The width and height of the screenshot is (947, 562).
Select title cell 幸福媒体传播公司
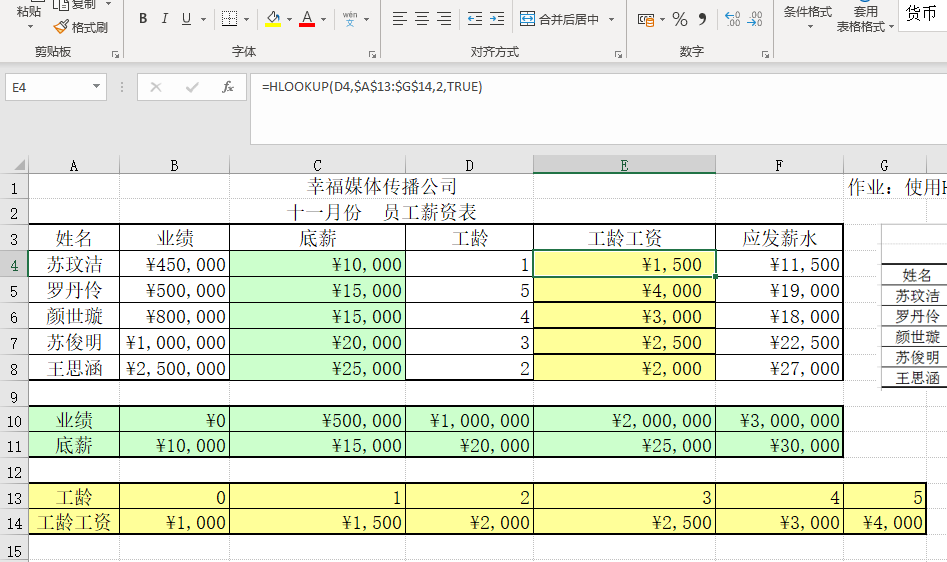tap(381, 187)
